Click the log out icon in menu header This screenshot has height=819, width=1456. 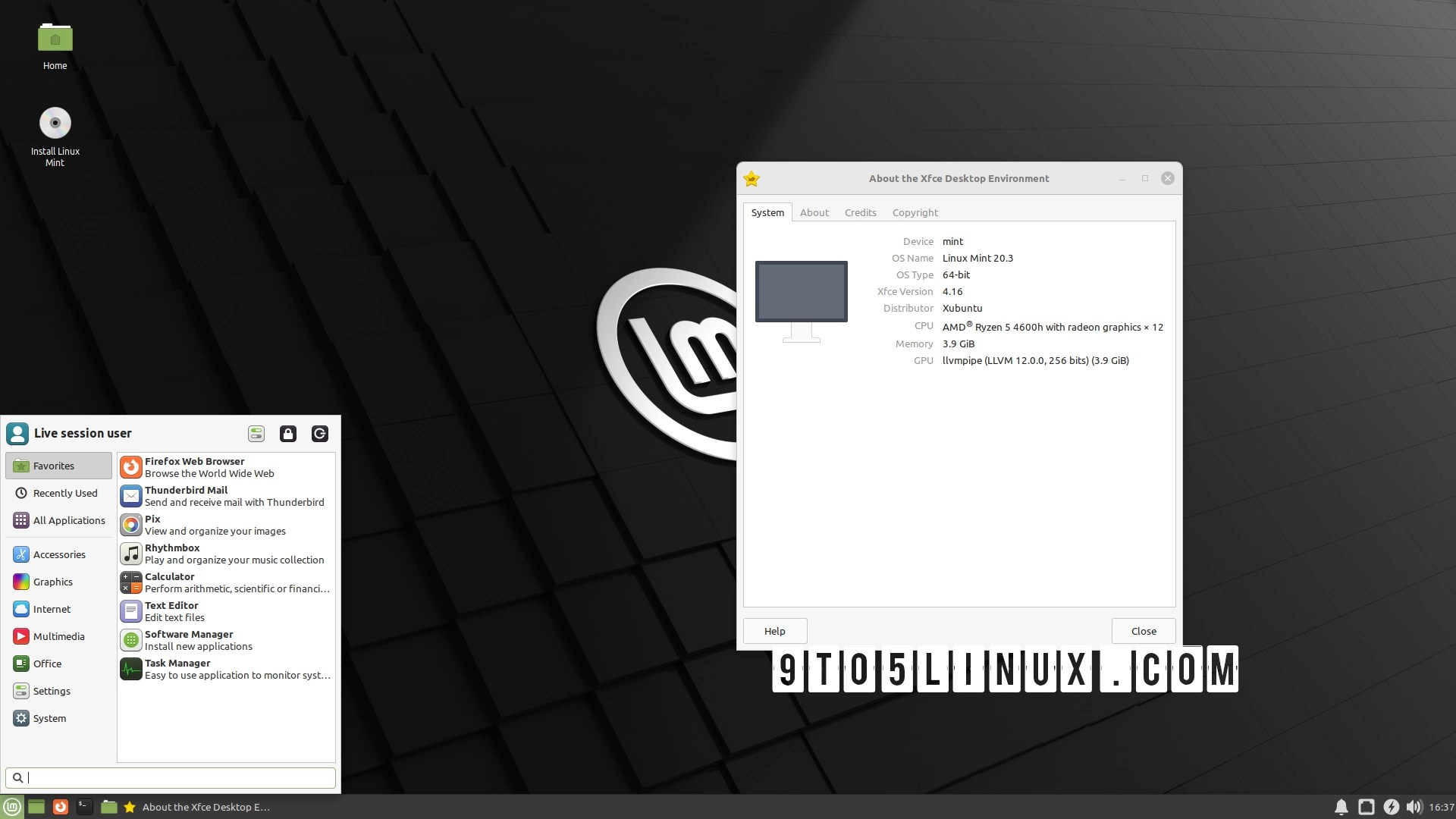click(x=320, y=434)
